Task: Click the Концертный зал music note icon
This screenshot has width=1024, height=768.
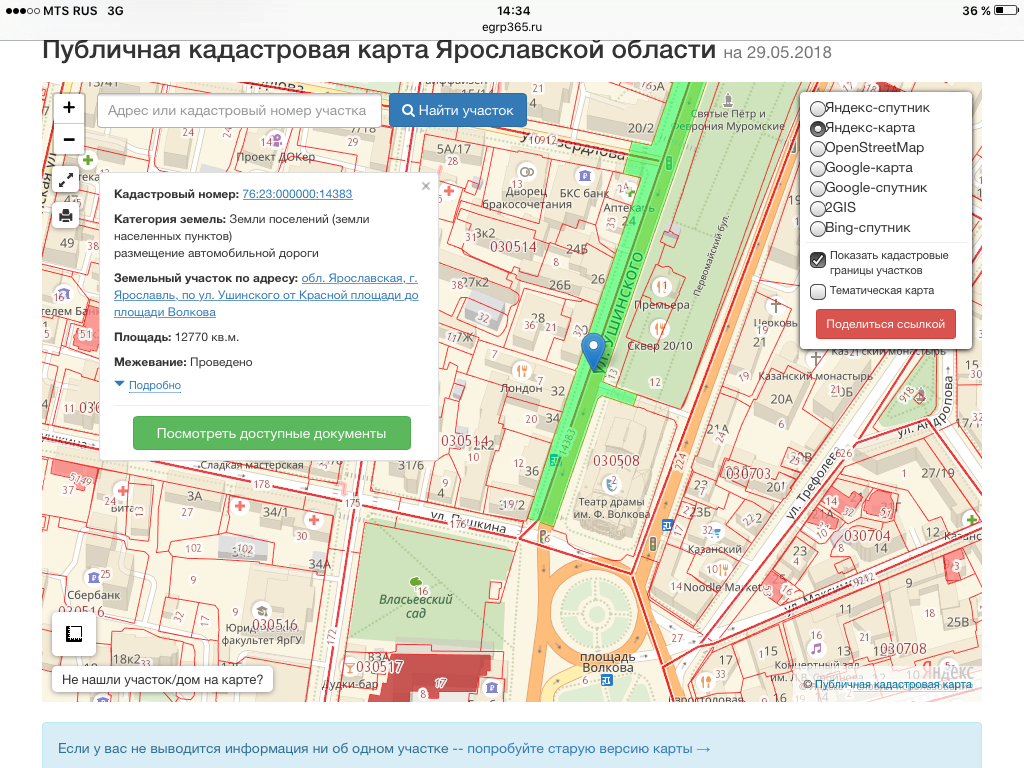Action: coord(816,649)
